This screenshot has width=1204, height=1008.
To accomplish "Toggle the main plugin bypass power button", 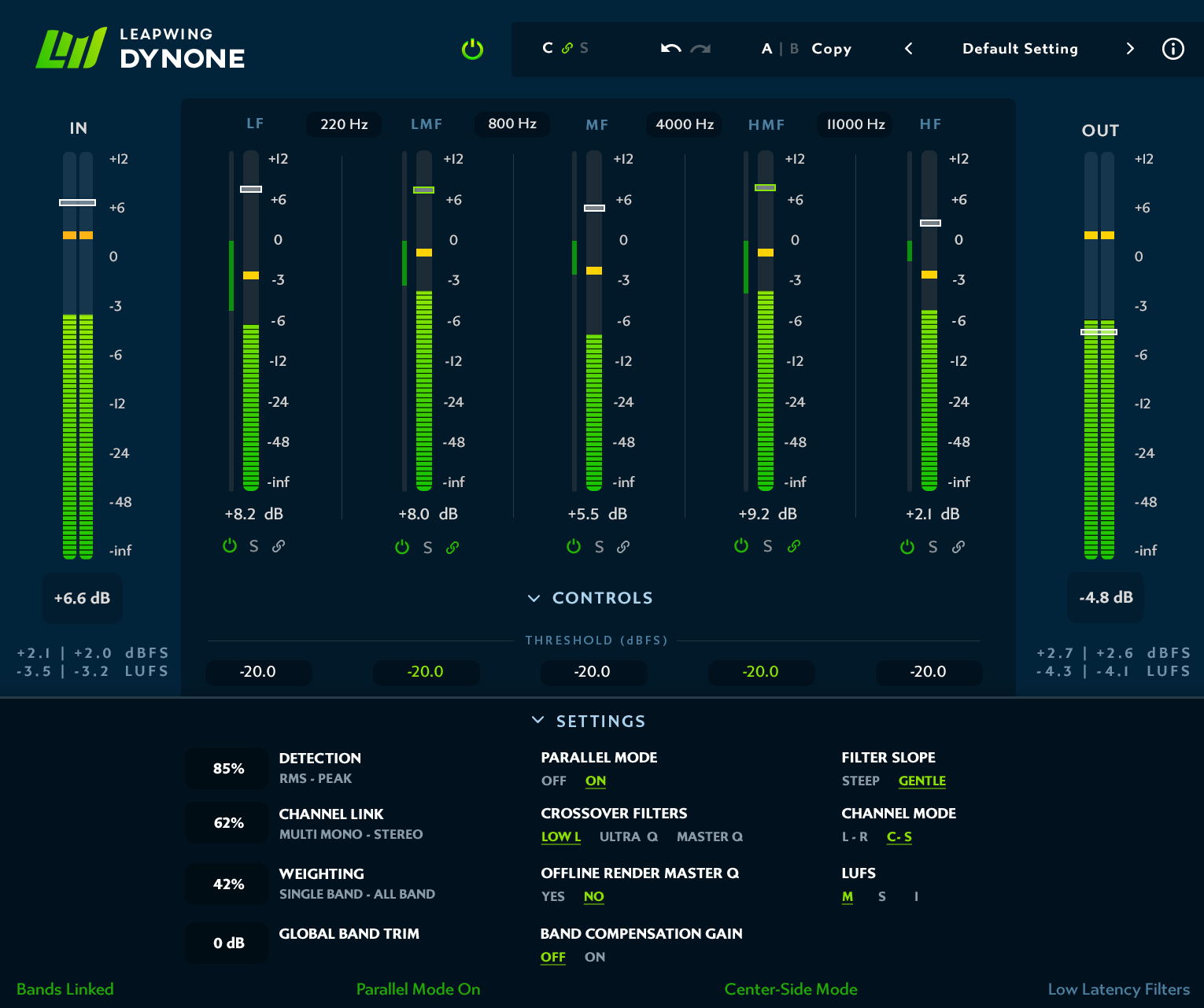I will click(472, 48).
